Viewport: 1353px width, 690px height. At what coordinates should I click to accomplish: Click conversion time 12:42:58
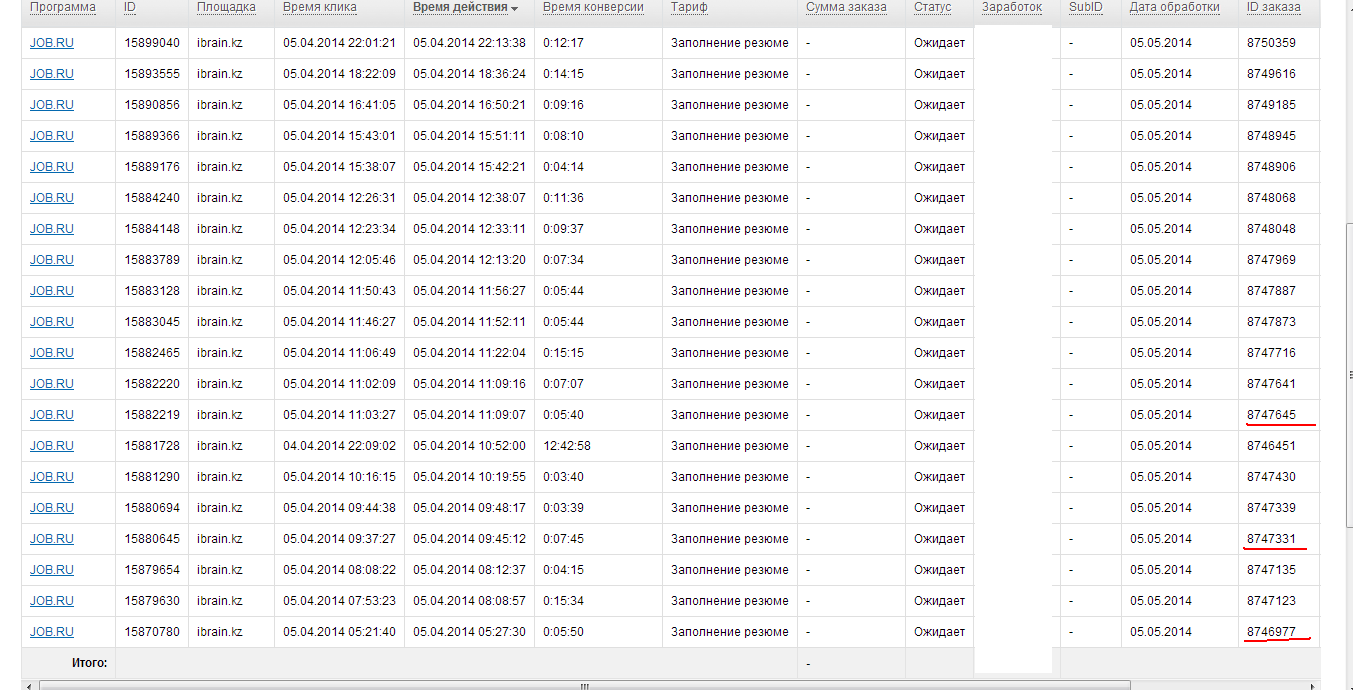[x=567, y=446]
